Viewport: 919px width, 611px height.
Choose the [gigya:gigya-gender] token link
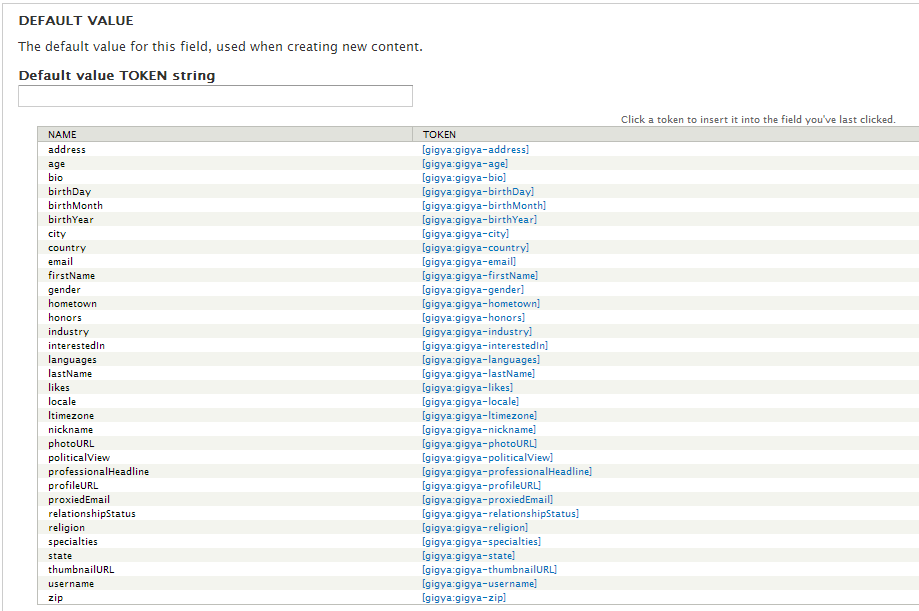[473, 290]
